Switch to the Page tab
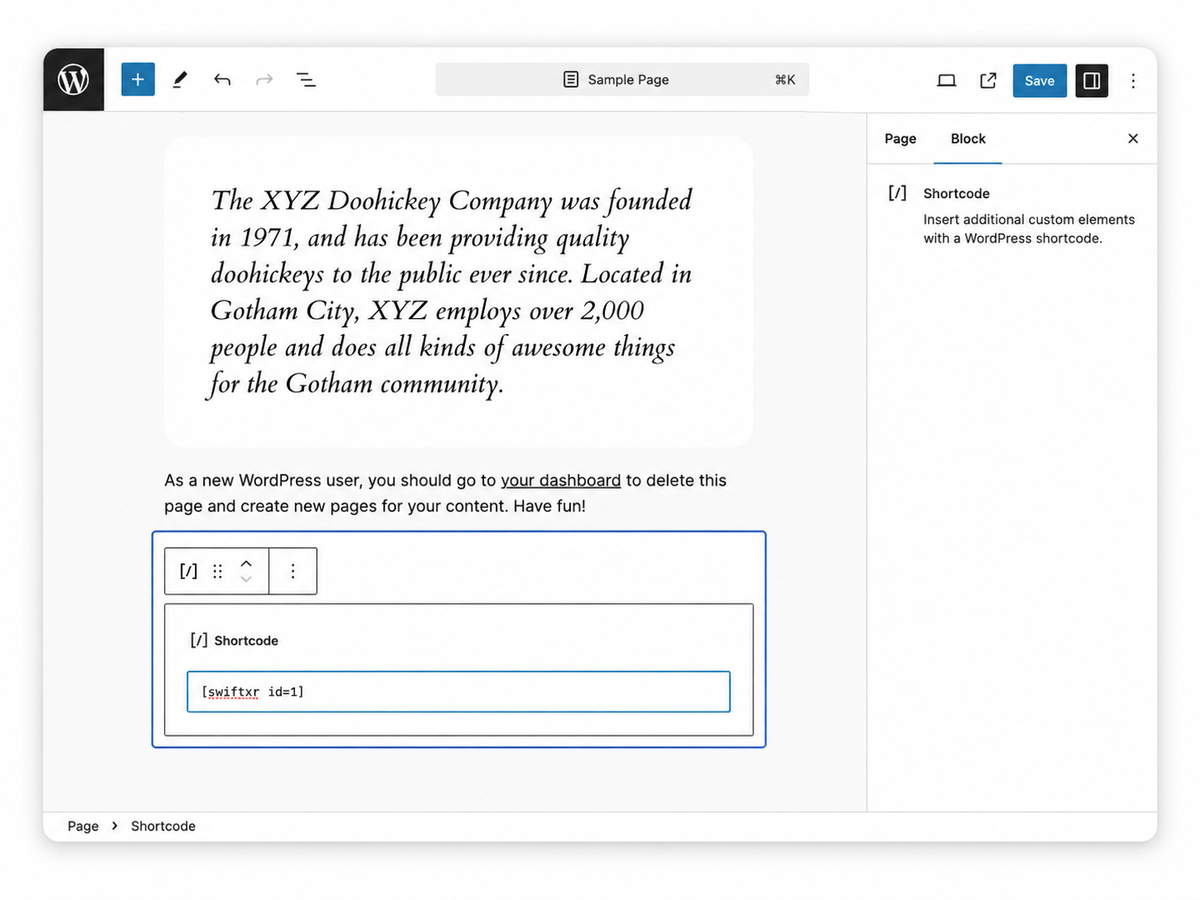The height and width of the screenshot is (900, 1200). [900, 139]
